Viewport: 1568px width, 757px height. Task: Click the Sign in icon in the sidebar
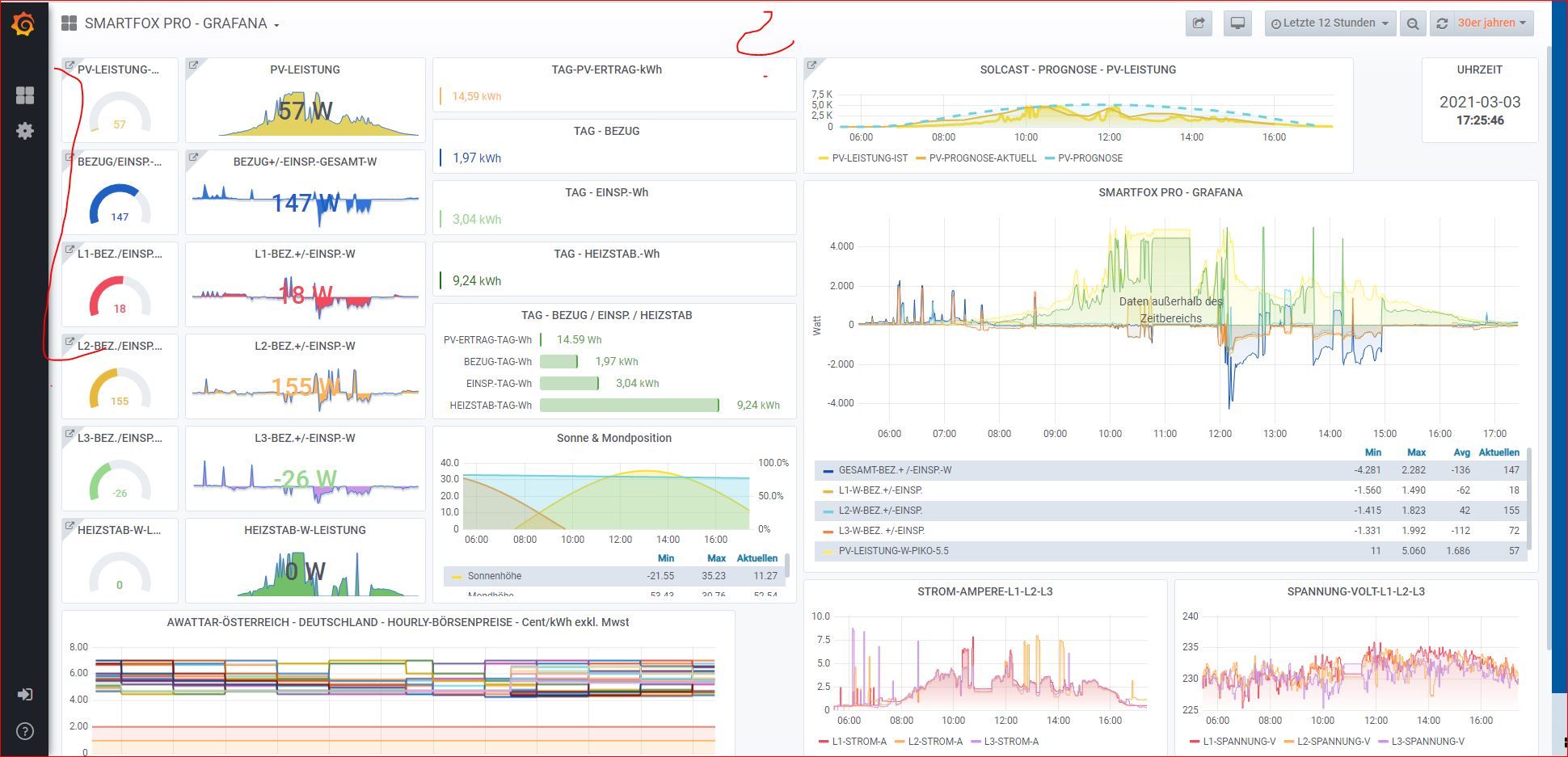[x=25, y=694]
